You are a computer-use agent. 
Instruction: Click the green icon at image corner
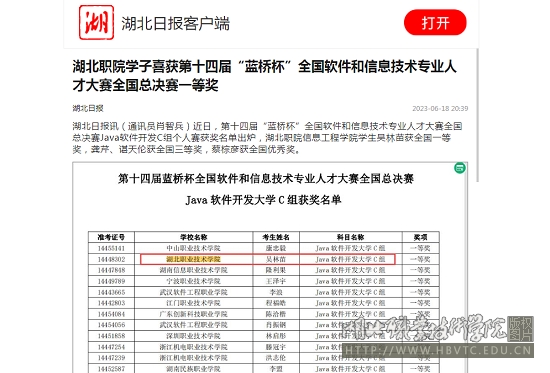tap(460, 168)
